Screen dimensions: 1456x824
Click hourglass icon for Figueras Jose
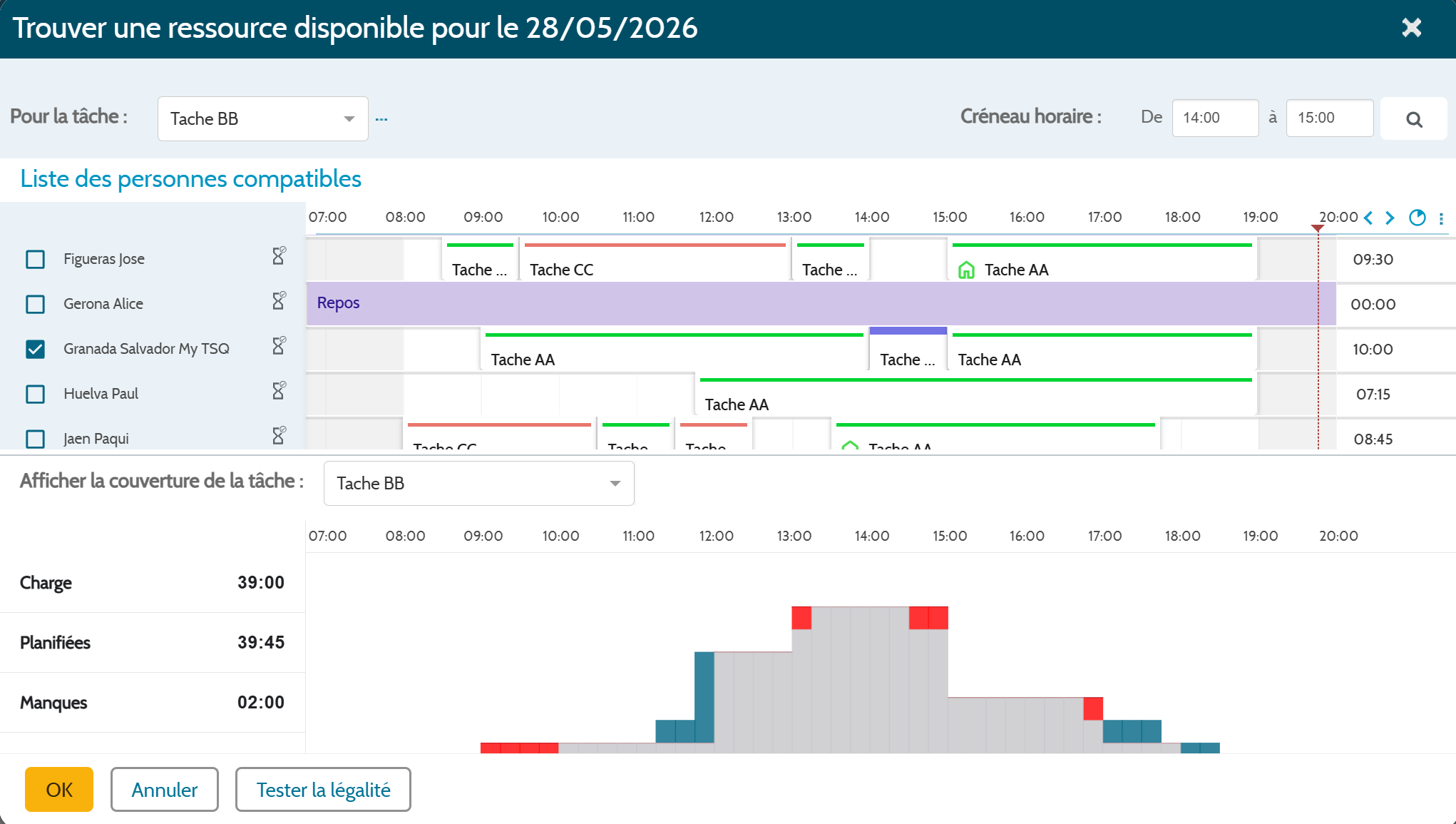click(279, 255)
